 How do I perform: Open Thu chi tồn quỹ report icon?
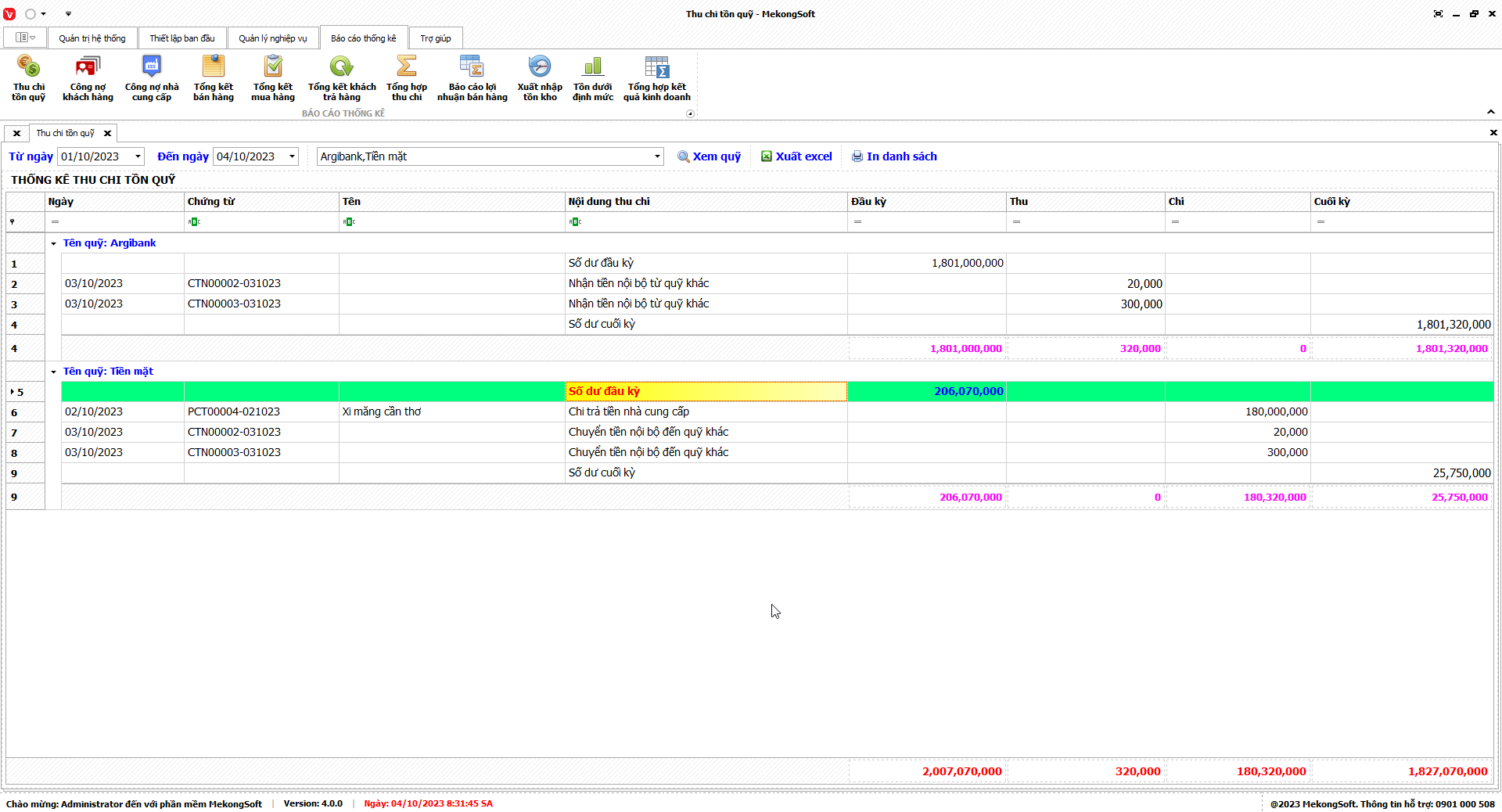[28, 77]
